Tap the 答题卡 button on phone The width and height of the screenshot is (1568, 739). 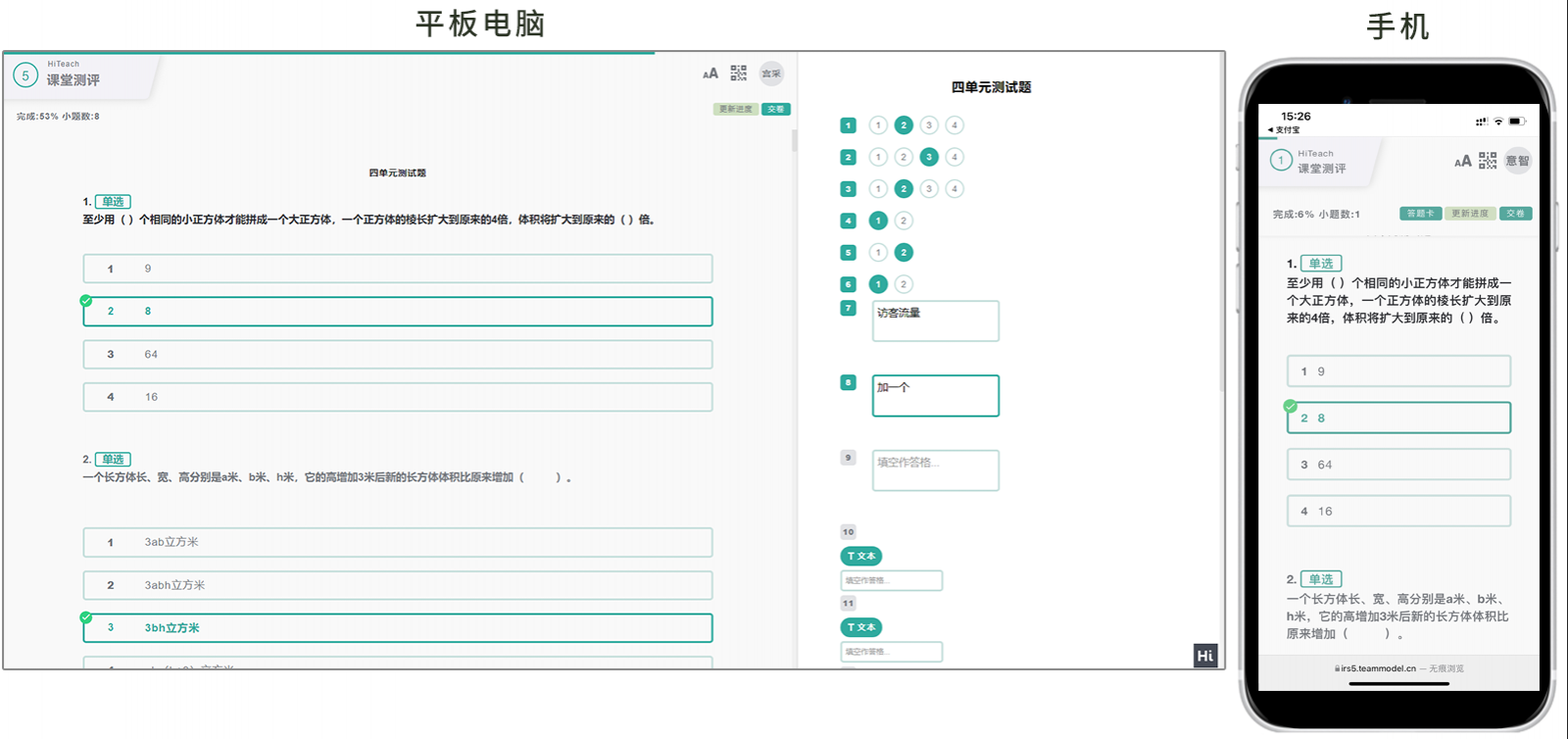1420,214
